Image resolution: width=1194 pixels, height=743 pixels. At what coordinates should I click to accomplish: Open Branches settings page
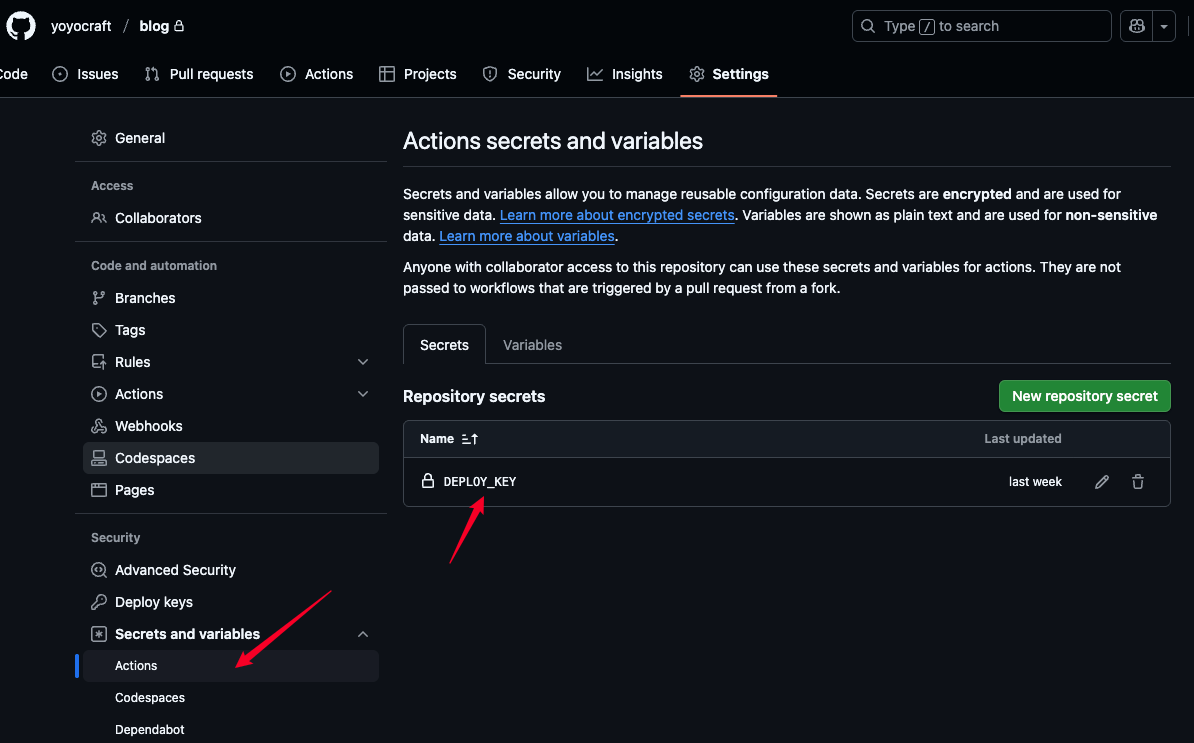click(x=231, y=298)
